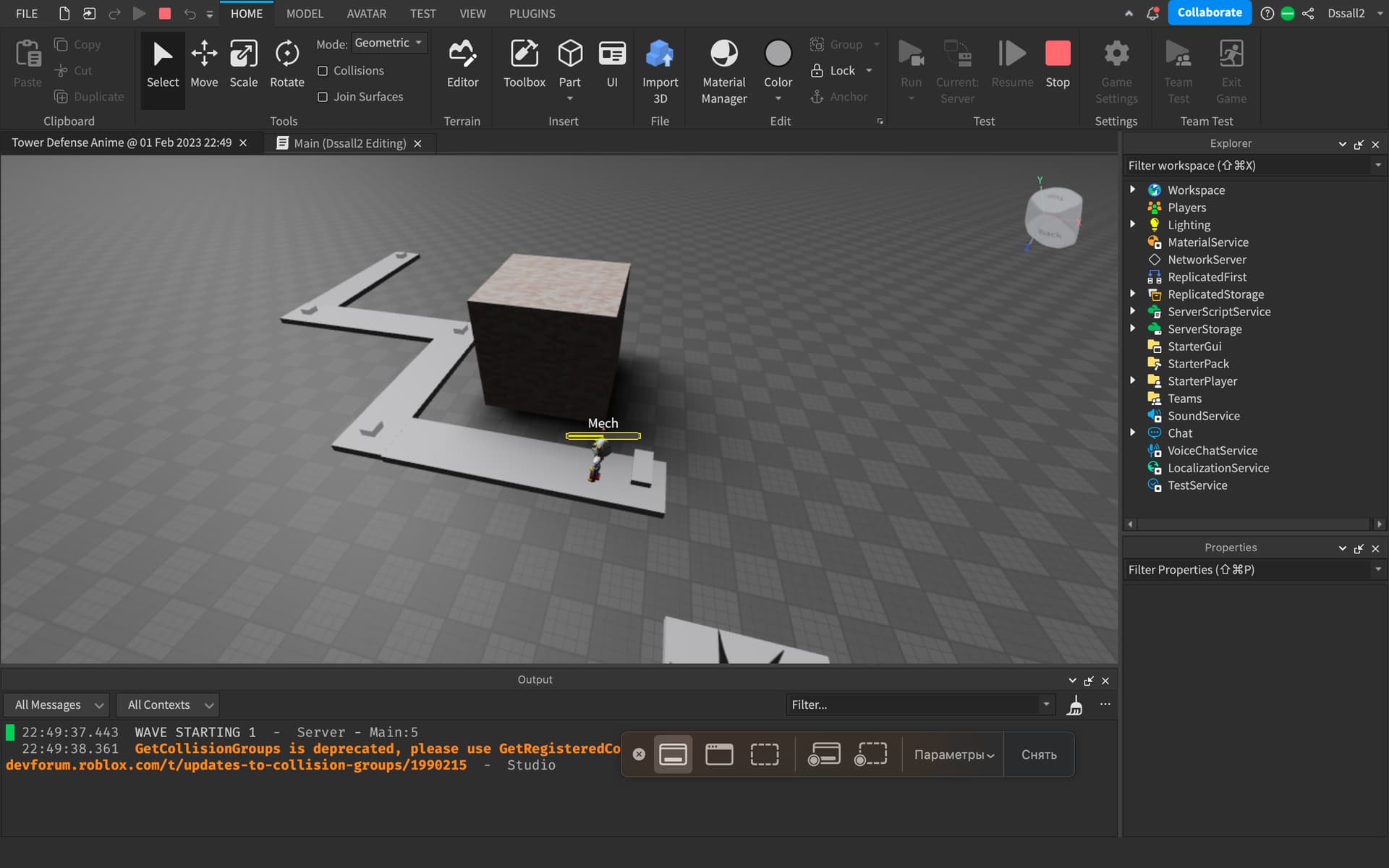Viewport: 1389px width, 868px height.
Task: Open the Geometric mode dropdown
Action: pyautogui.click(x=388, y=43)
